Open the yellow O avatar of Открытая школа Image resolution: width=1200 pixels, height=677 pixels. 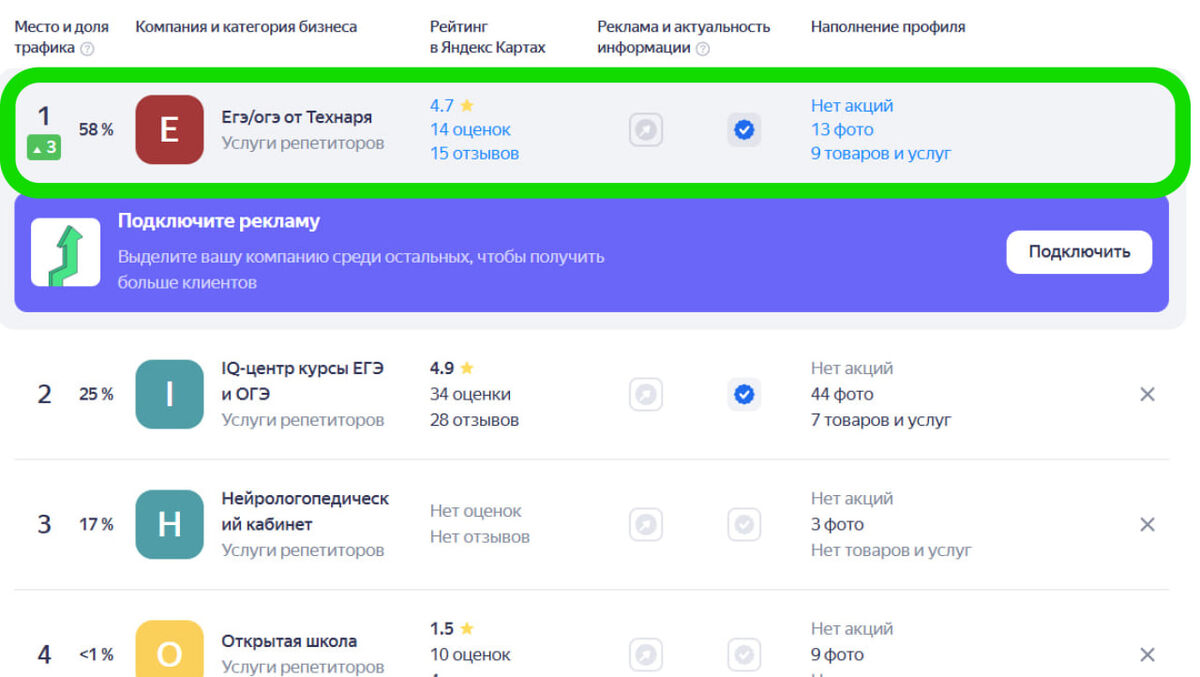tap(169, 649)
